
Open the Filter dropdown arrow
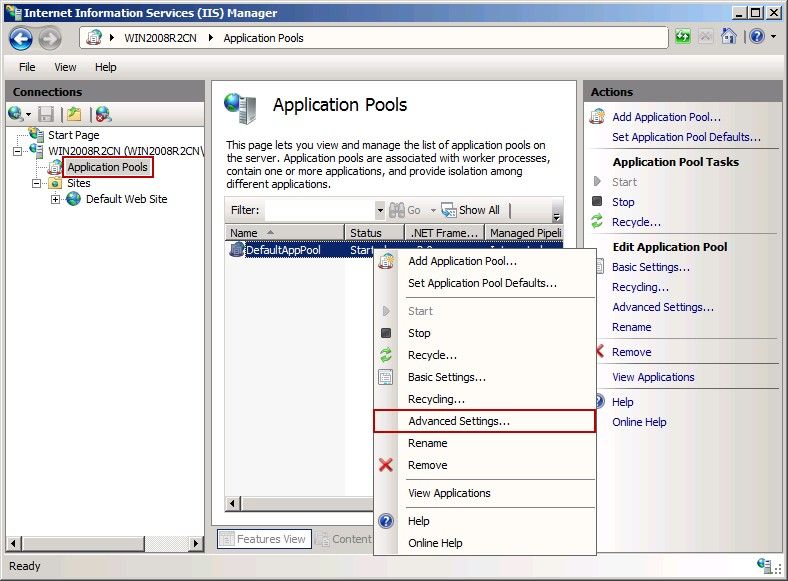379,210
